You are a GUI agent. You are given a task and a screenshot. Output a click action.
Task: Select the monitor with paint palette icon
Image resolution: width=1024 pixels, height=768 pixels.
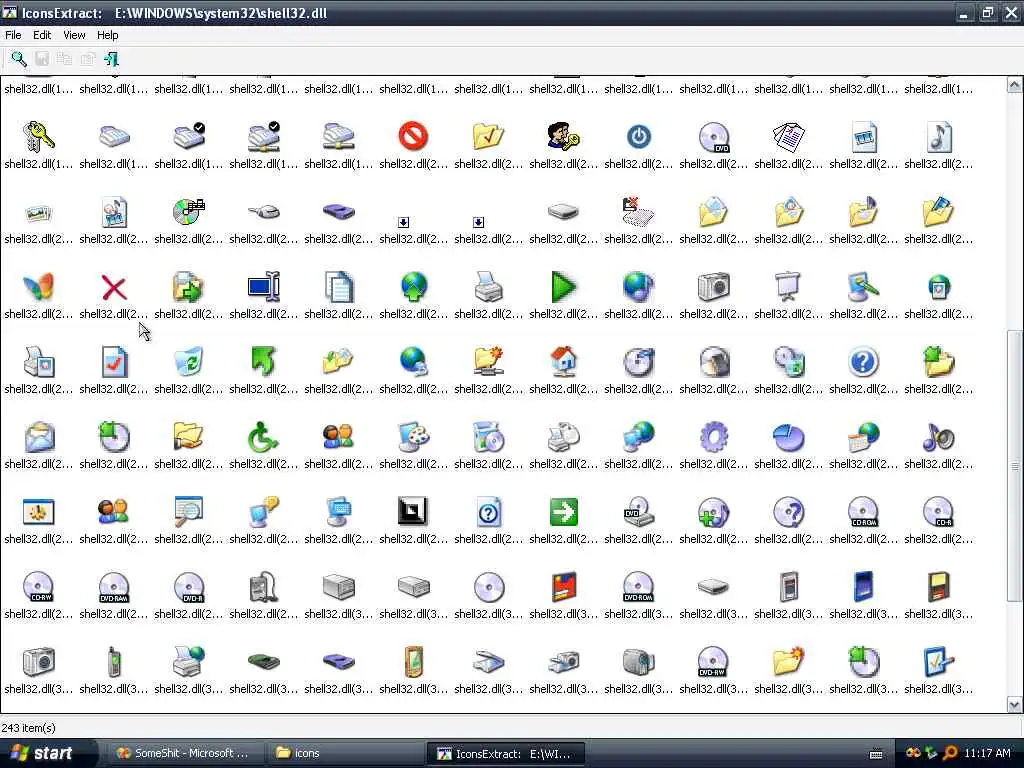coord(413,437)
